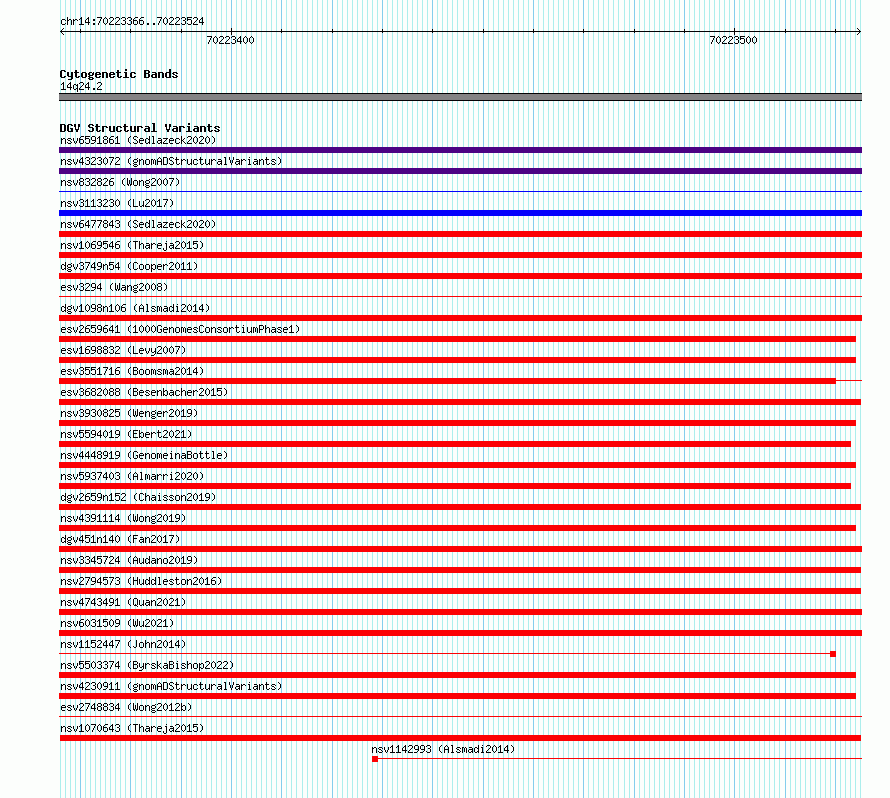Click the red bar under nsv1070643

pos(460,738)
